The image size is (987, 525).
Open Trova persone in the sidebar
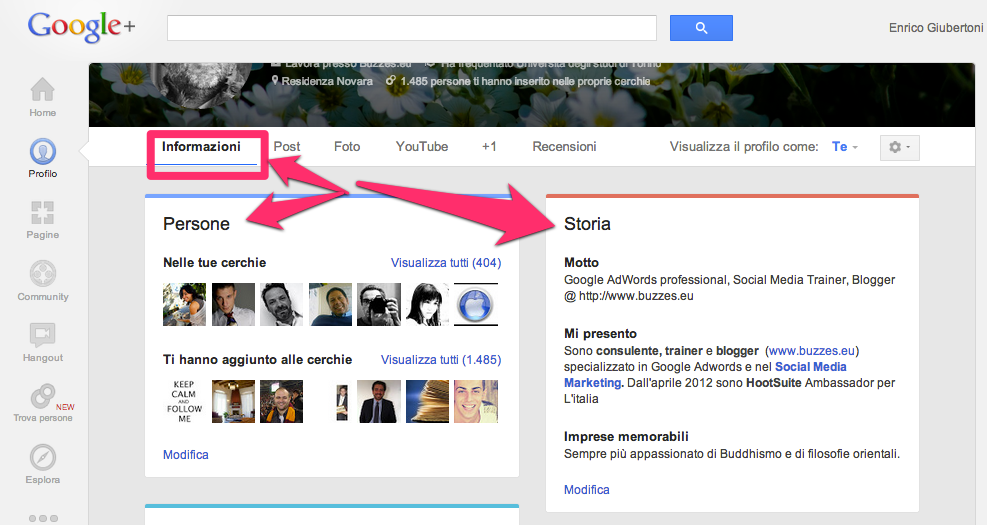(x=42, y=403)
